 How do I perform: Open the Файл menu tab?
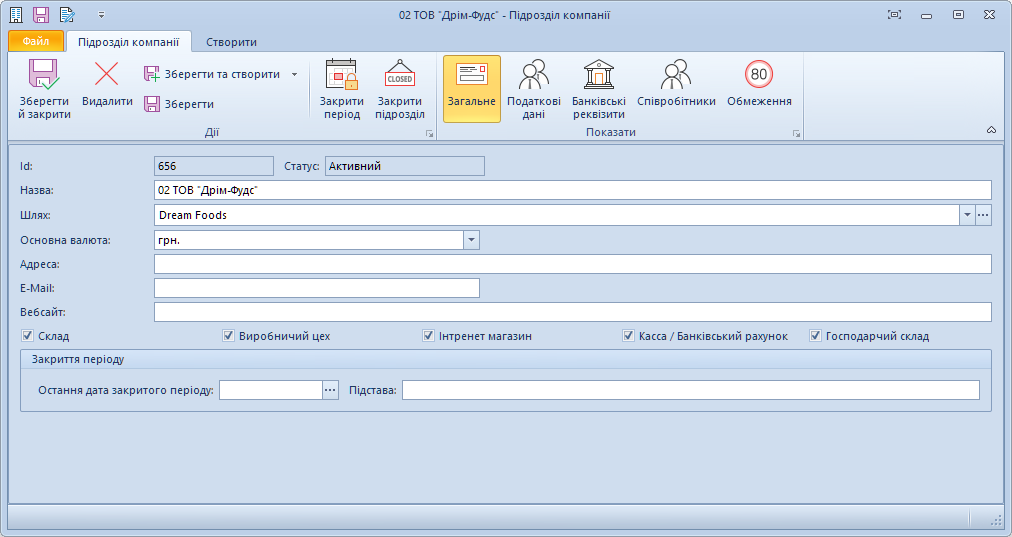click(36, 42)
